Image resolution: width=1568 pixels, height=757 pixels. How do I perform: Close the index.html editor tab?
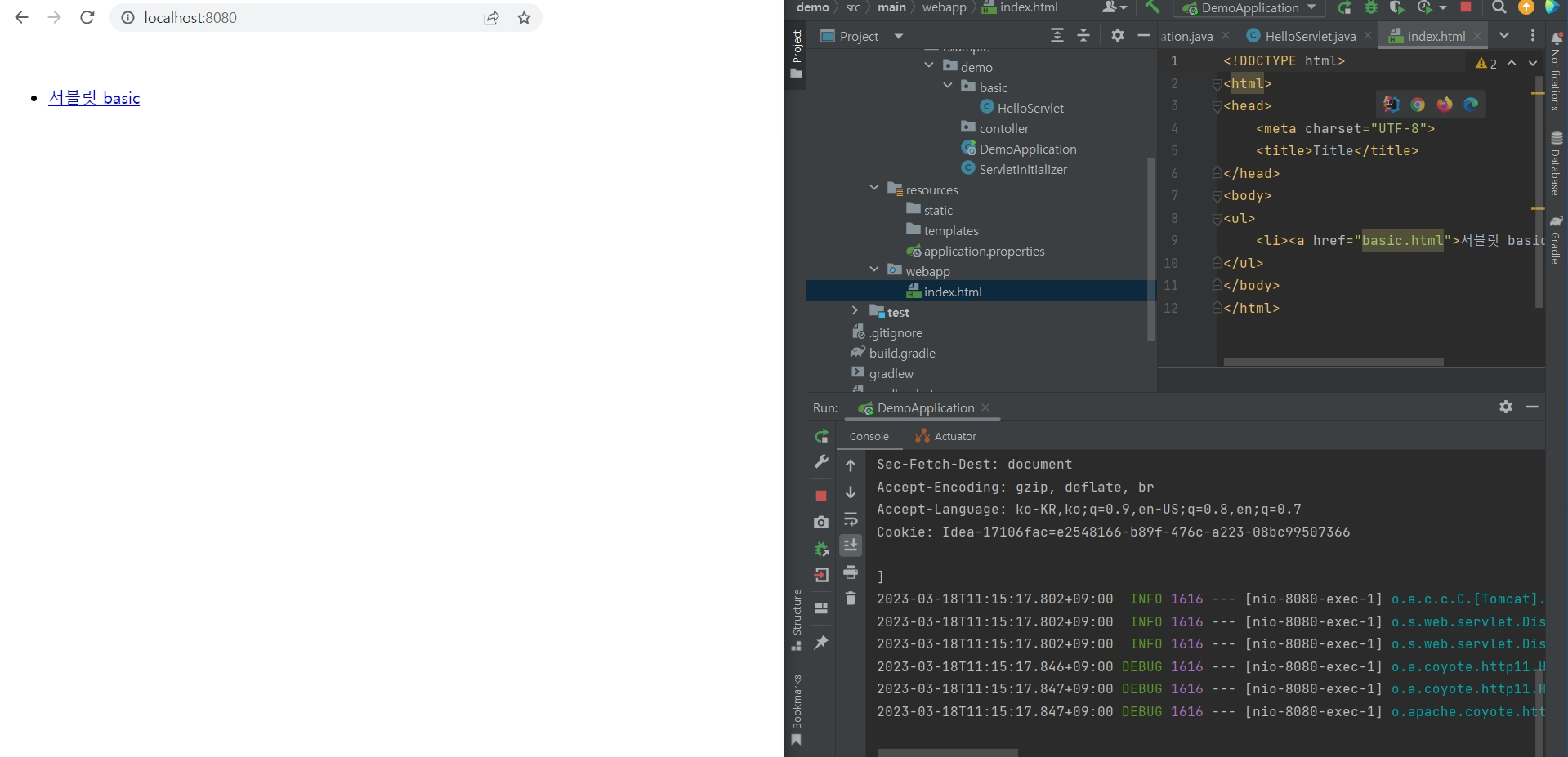coord(1477,36)
